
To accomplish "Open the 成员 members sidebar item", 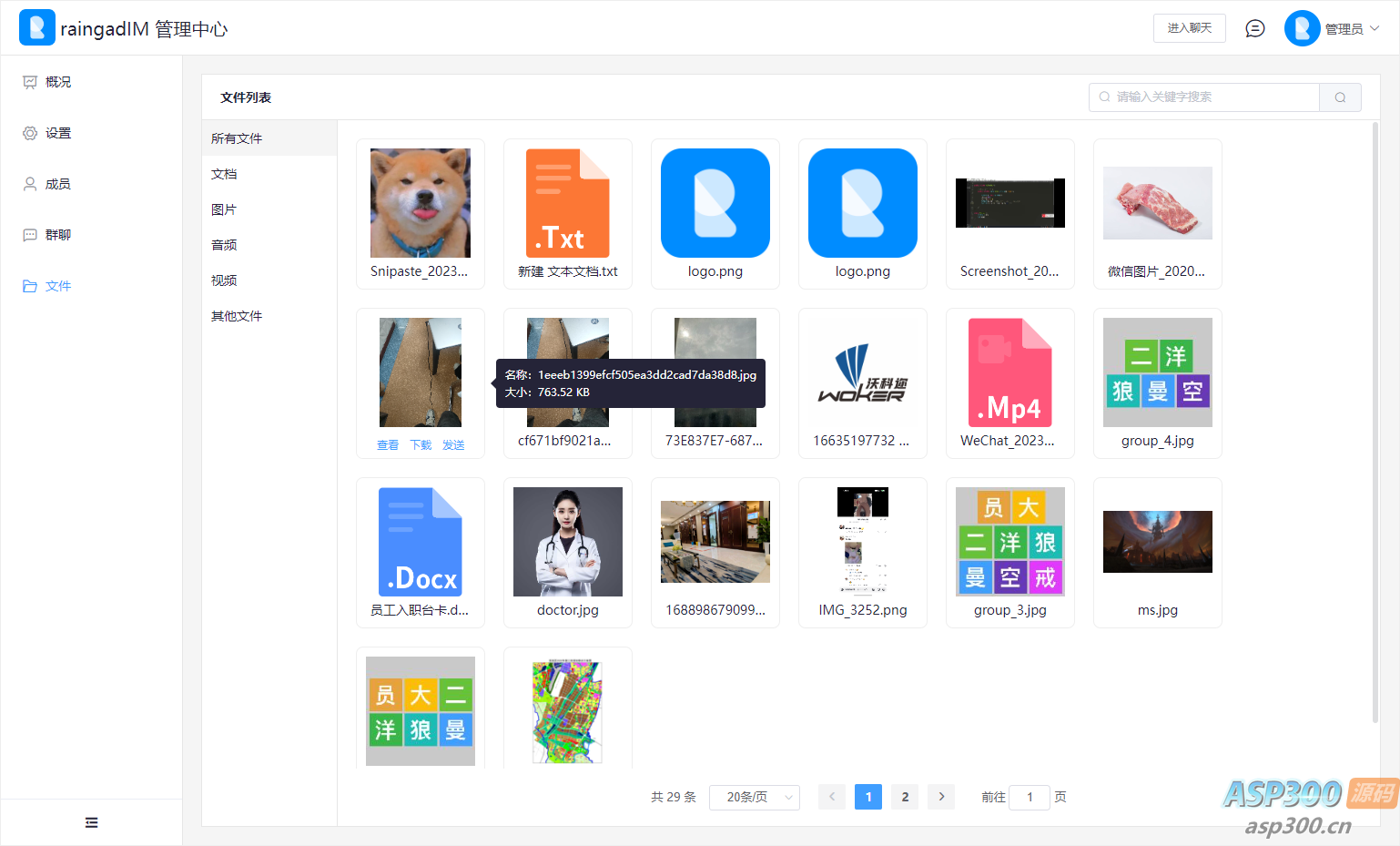I will 91,184.
